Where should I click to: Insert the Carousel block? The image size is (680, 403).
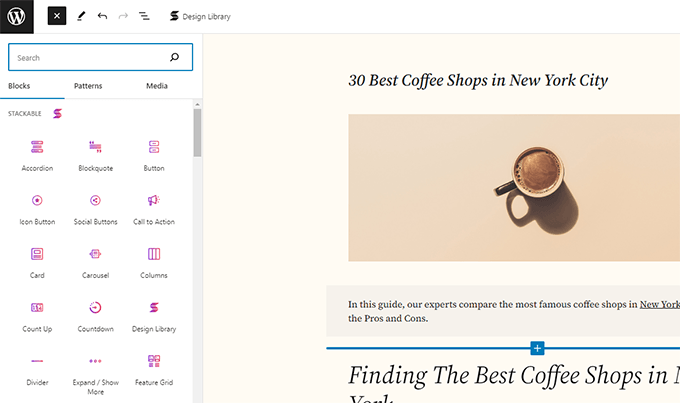click(95, 261)
